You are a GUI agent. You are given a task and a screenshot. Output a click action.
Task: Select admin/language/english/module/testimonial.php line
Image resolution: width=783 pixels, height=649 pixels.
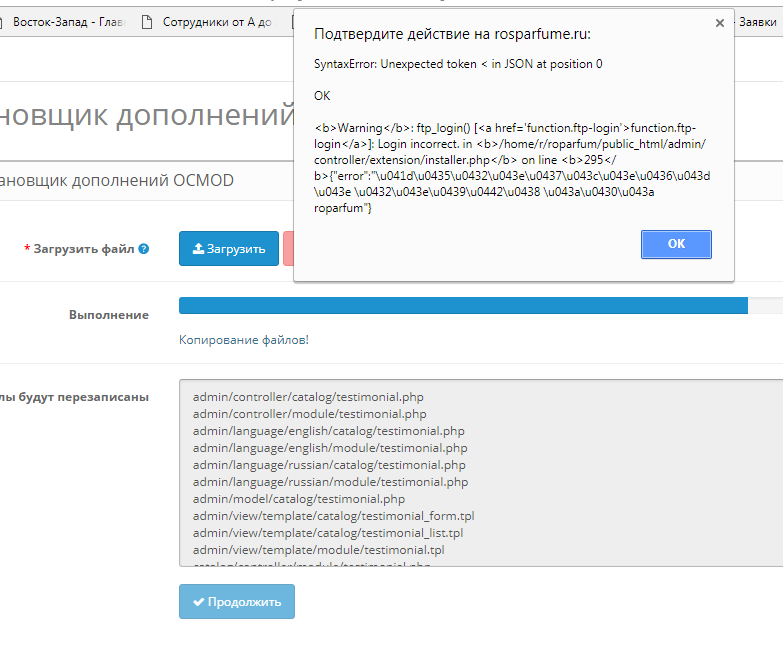(x=330, y=448)
